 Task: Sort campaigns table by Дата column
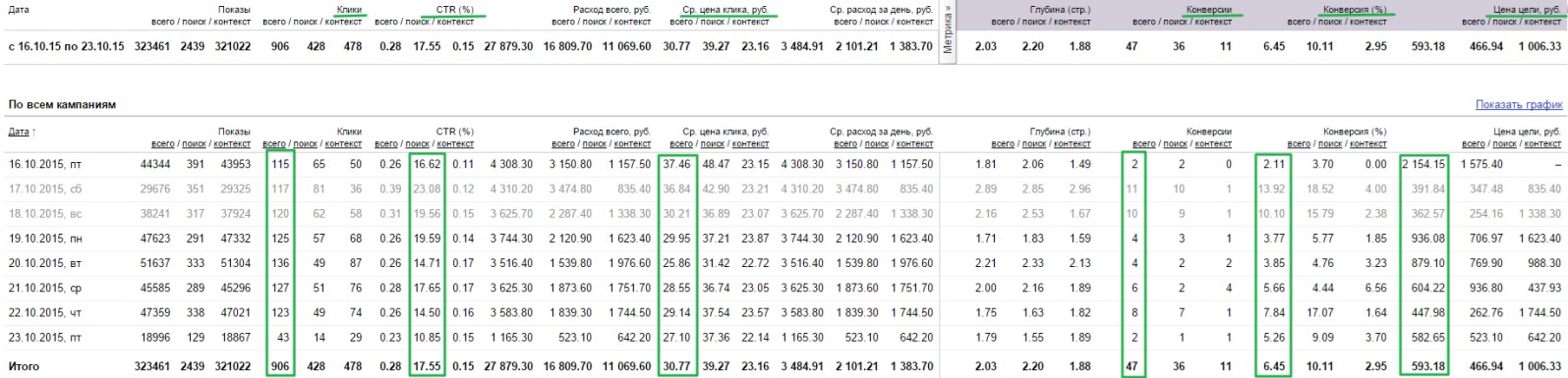[19, 132]
